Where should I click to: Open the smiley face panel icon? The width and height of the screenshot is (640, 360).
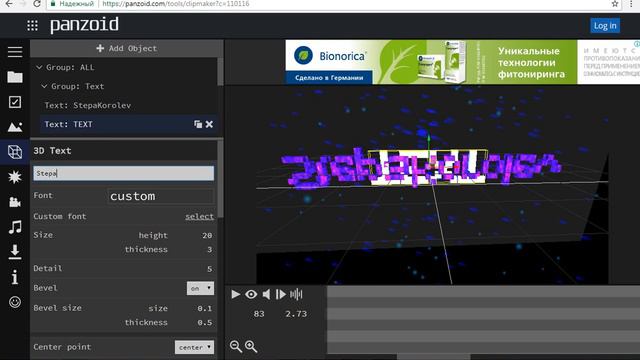(15, 302)
